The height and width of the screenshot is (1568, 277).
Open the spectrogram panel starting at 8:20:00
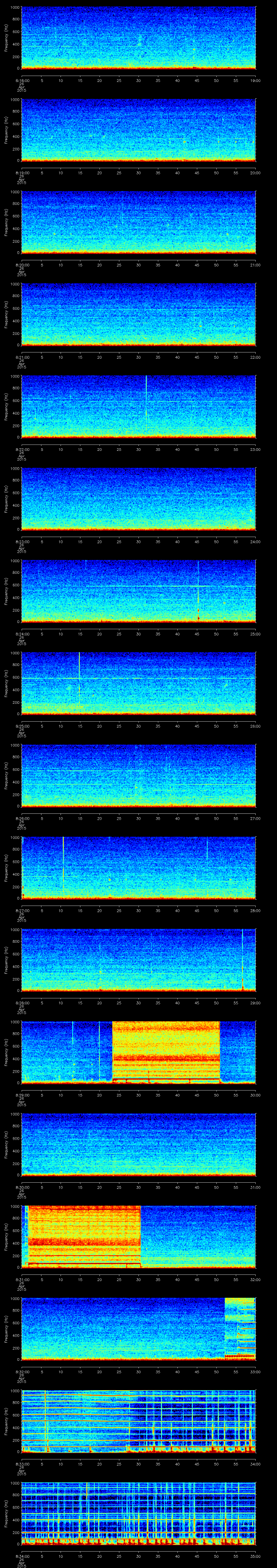139,222
